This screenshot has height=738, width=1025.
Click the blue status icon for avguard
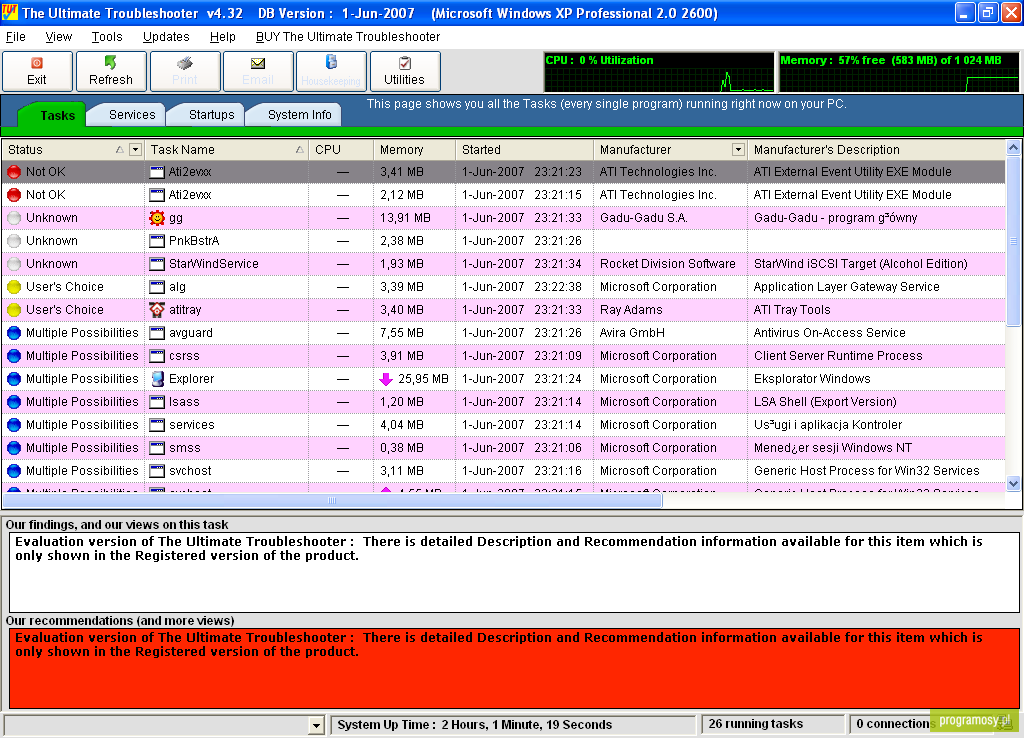coord(14,333)
